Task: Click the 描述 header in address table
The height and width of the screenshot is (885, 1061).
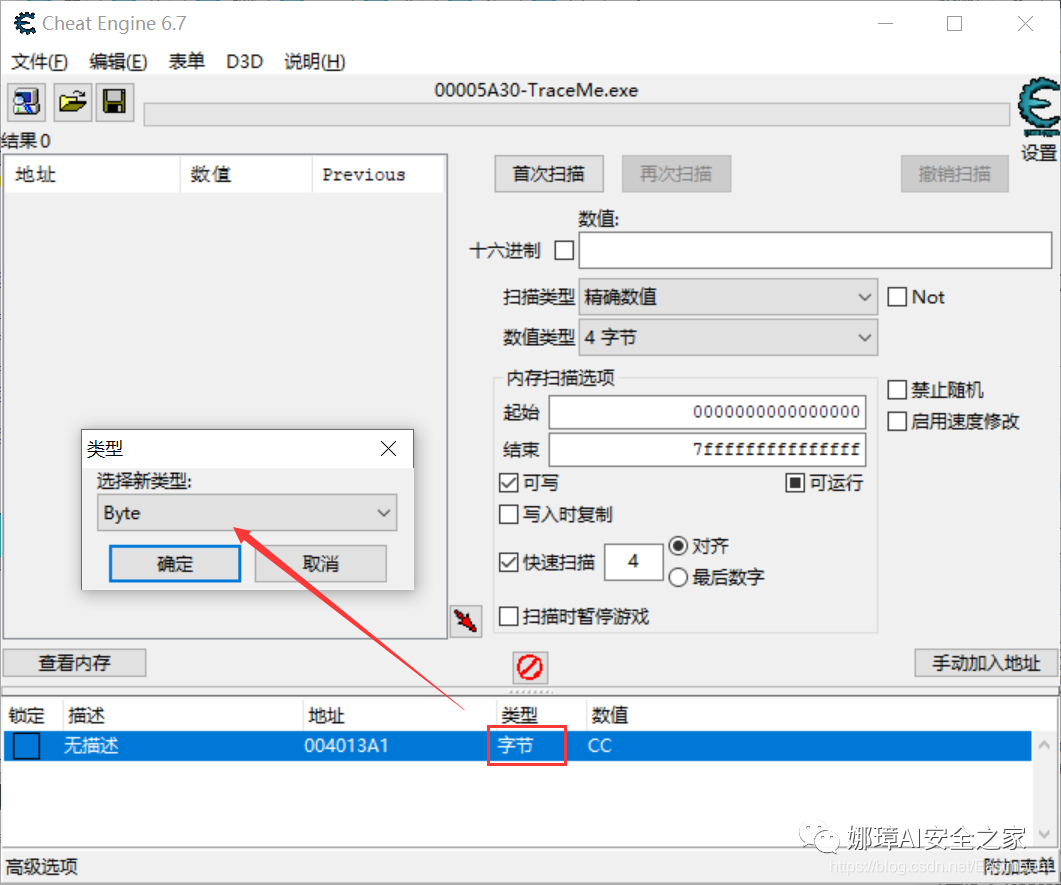Action: 183,715
